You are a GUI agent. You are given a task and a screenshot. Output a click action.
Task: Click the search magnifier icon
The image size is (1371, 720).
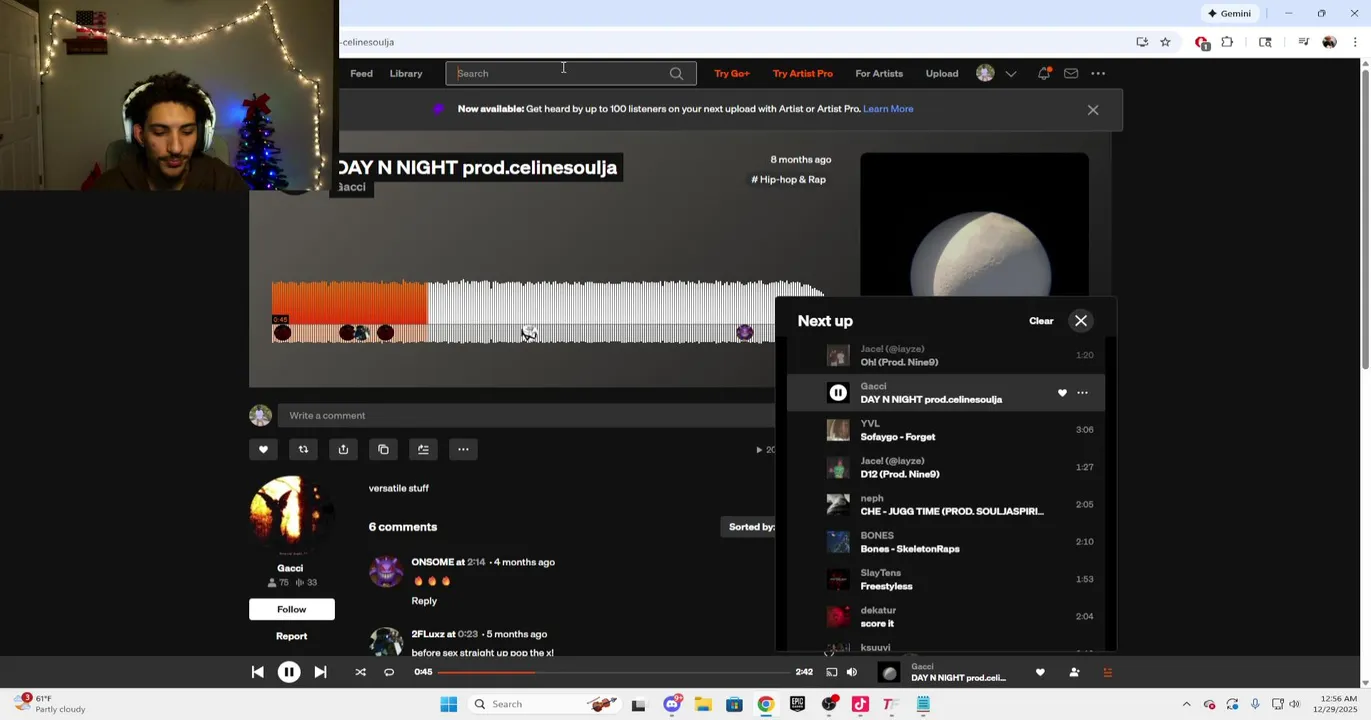(x=676, y=73)
